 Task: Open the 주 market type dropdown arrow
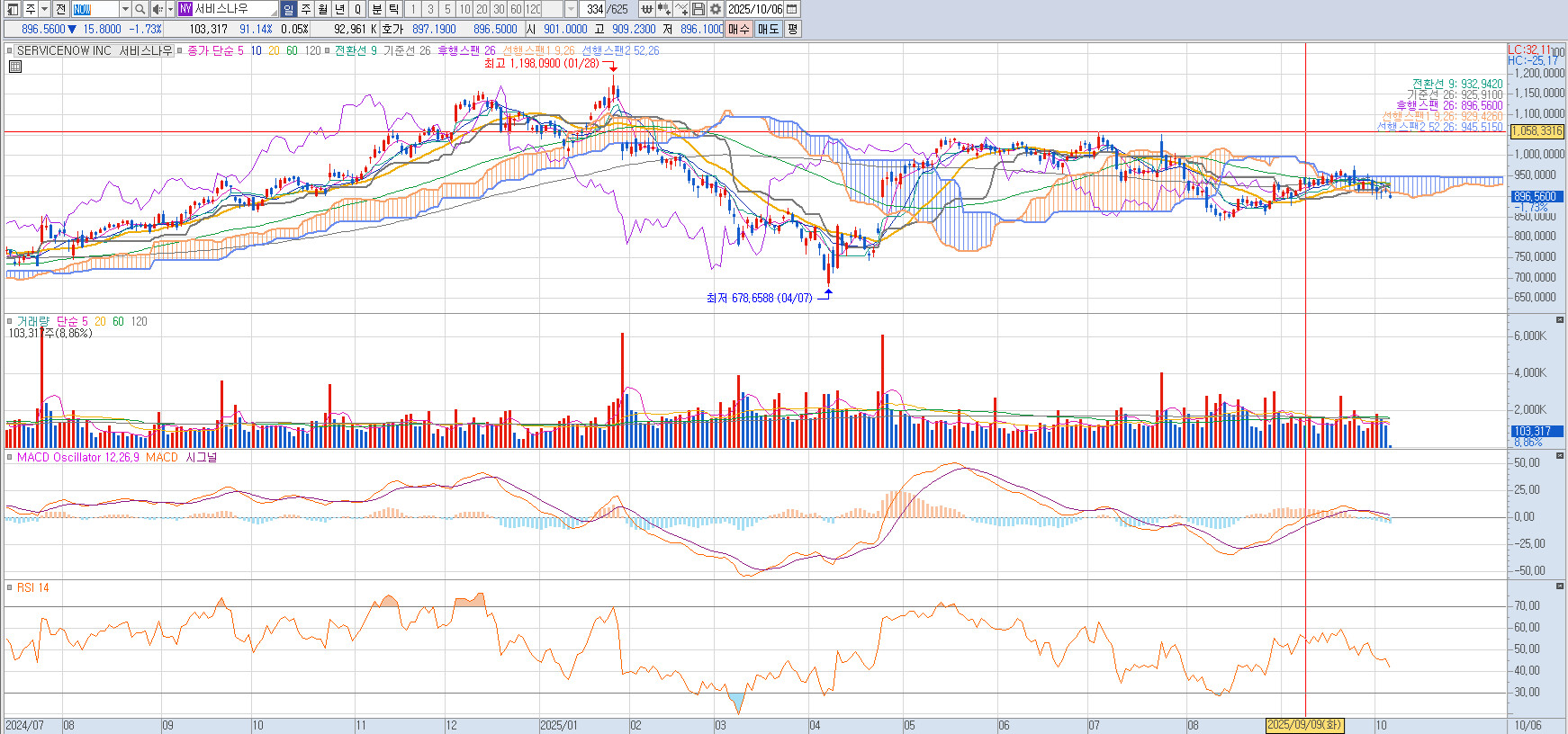click(x=44, y=9)
